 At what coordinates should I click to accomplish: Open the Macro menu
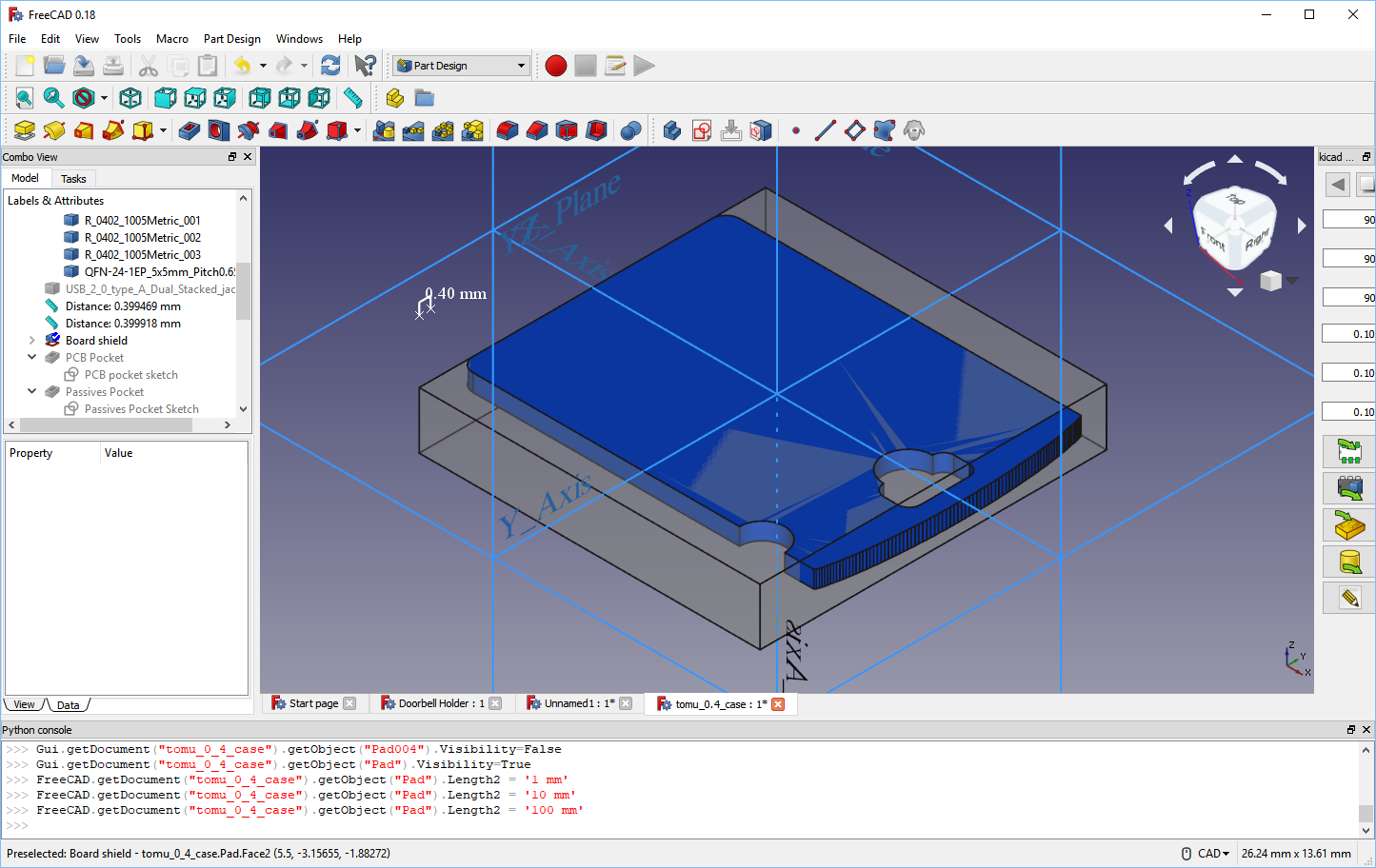tap(171, 39)
